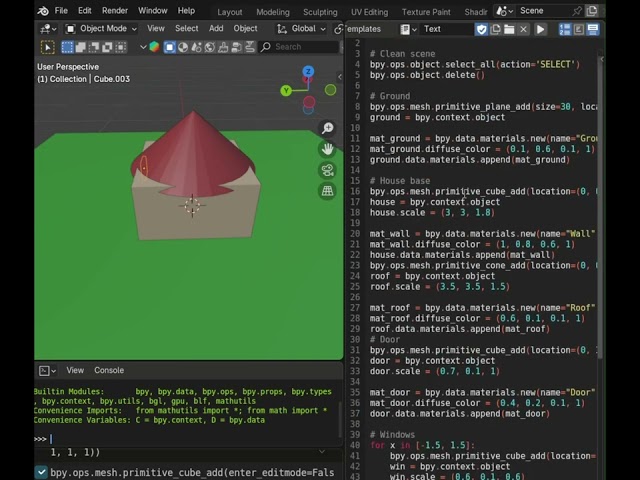Open the console View menu
This screenshot has width=640, height=480.
click(75, 370)
